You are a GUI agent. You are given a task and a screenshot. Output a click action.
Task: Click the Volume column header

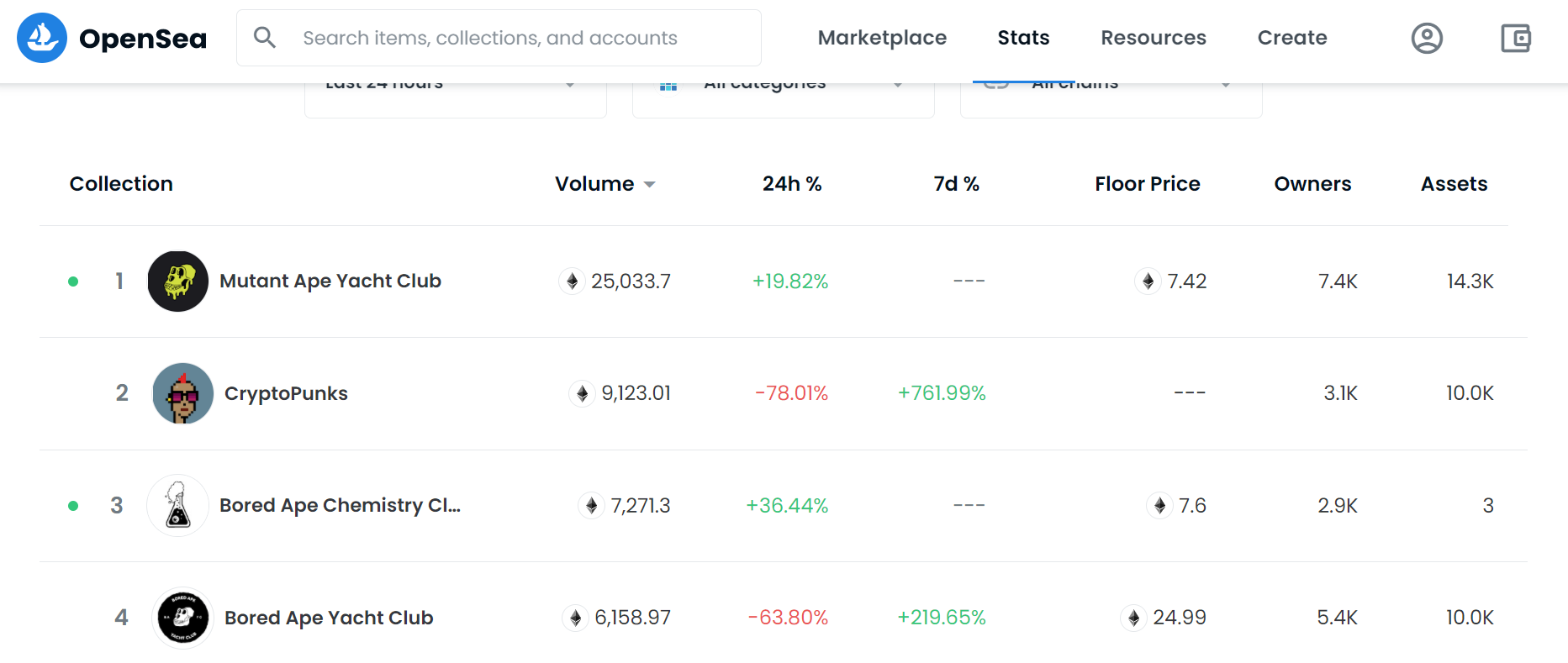[594, 184]
